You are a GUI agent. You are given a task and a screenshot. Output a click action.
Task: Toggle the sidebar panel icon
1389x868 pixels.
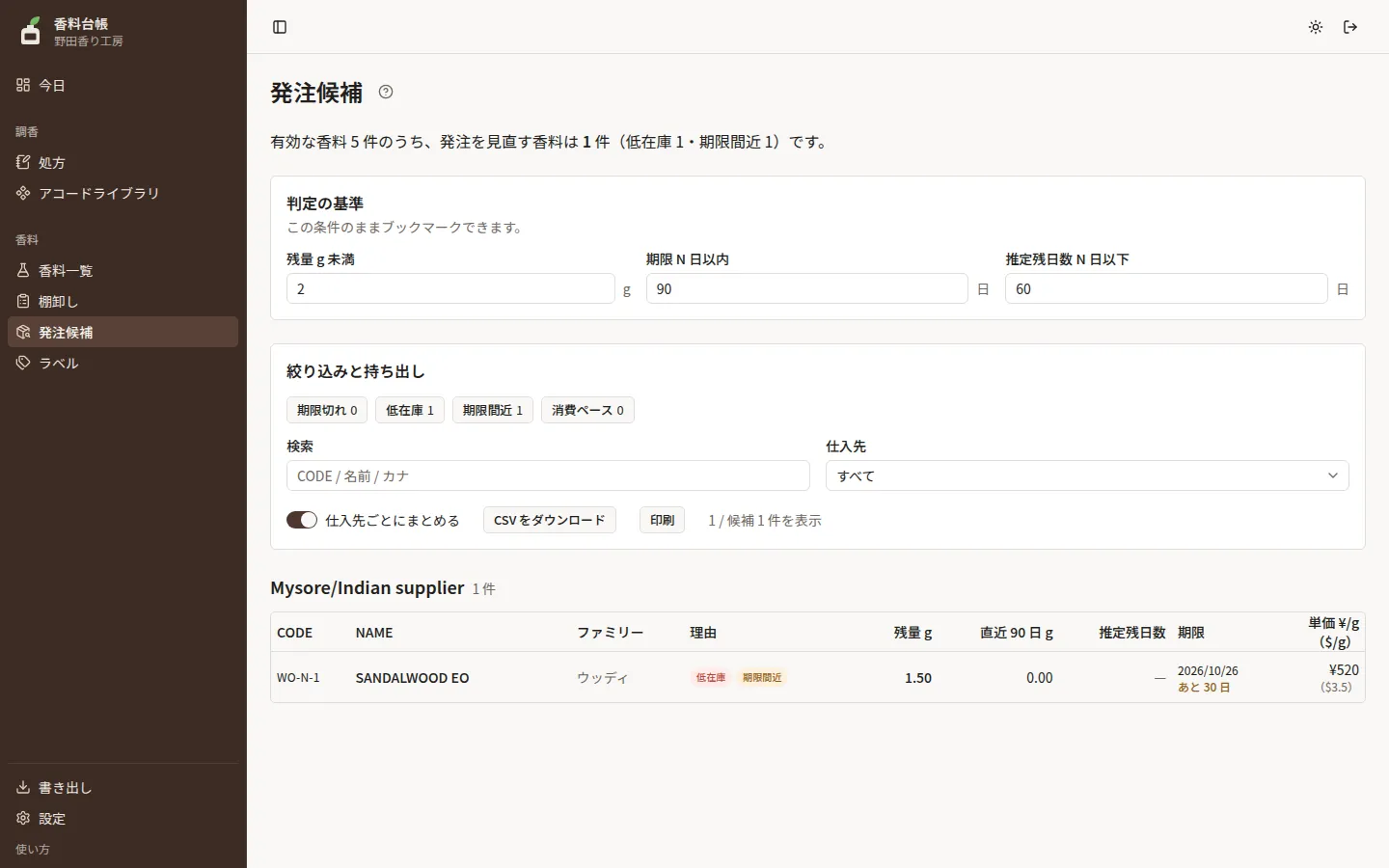(x=280, y=27)
